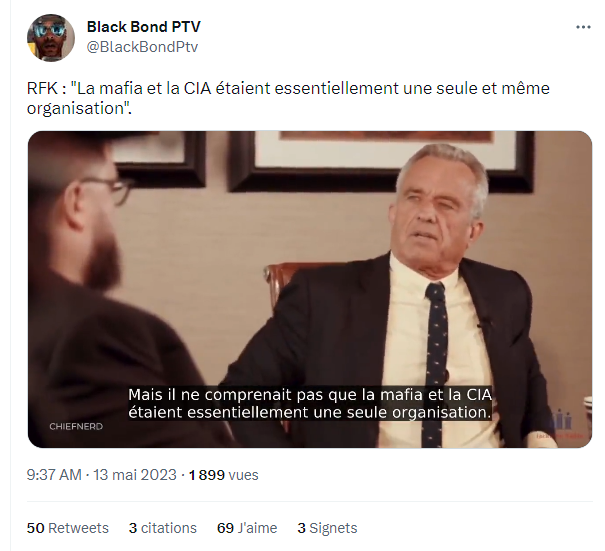Click the CHIEFNERD watermark in the video
Screen dimensions: 605x551
pos(76,426)
